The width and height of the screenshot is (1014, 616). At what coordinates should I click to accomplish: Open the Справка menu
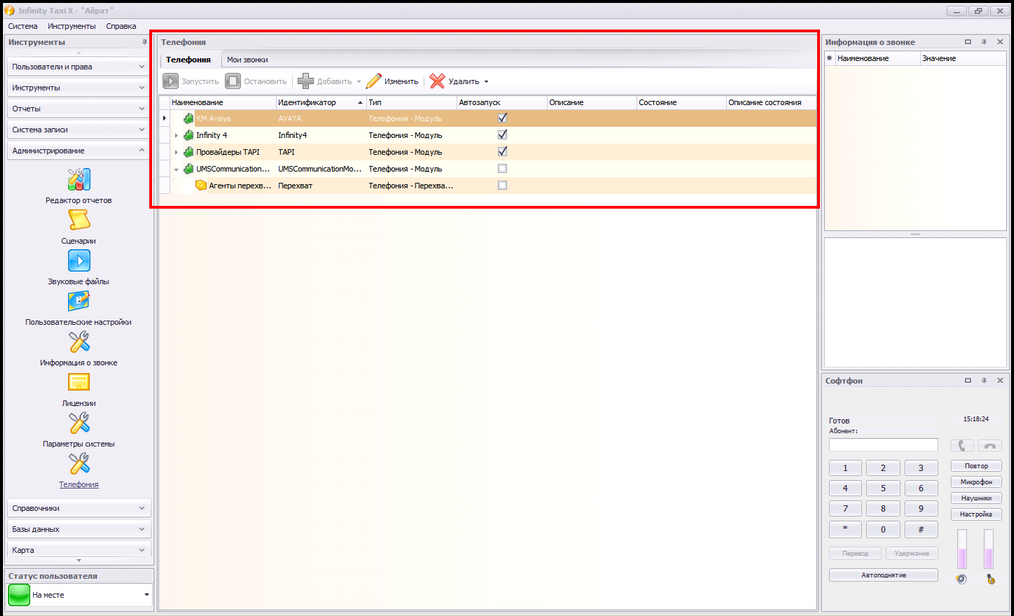[x=121, y=27]
